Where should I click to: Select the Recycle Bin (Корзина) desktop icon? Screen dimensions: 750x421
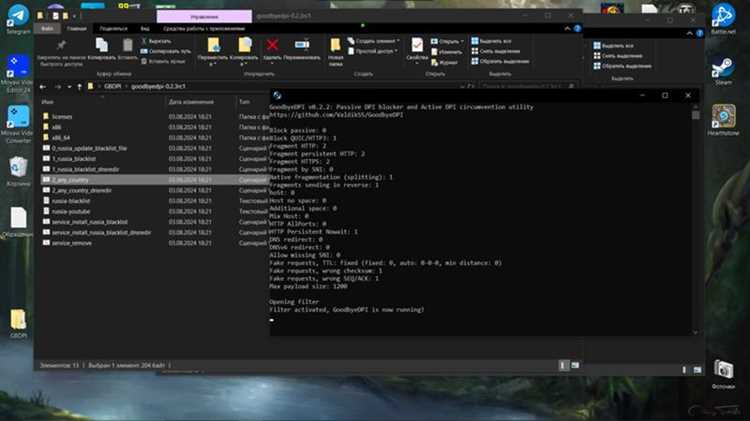[x=18, y=171]
